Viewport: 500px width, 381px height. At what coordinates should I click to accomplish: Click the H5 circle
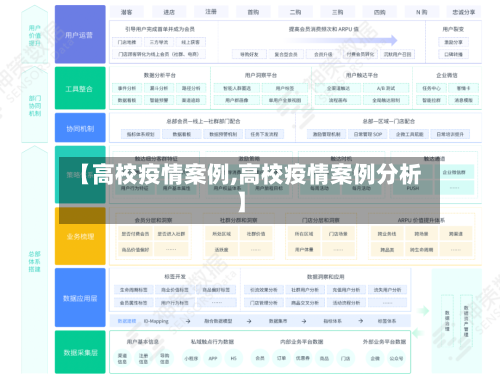point(234,358)
